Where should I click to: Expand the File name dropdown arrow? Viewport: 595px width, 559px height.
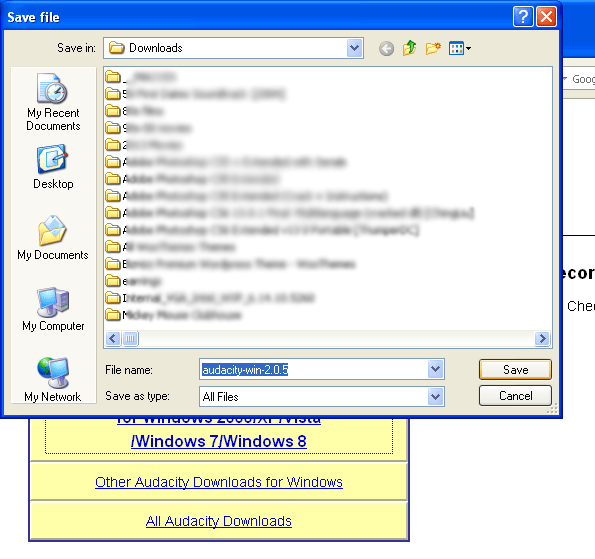436,369
